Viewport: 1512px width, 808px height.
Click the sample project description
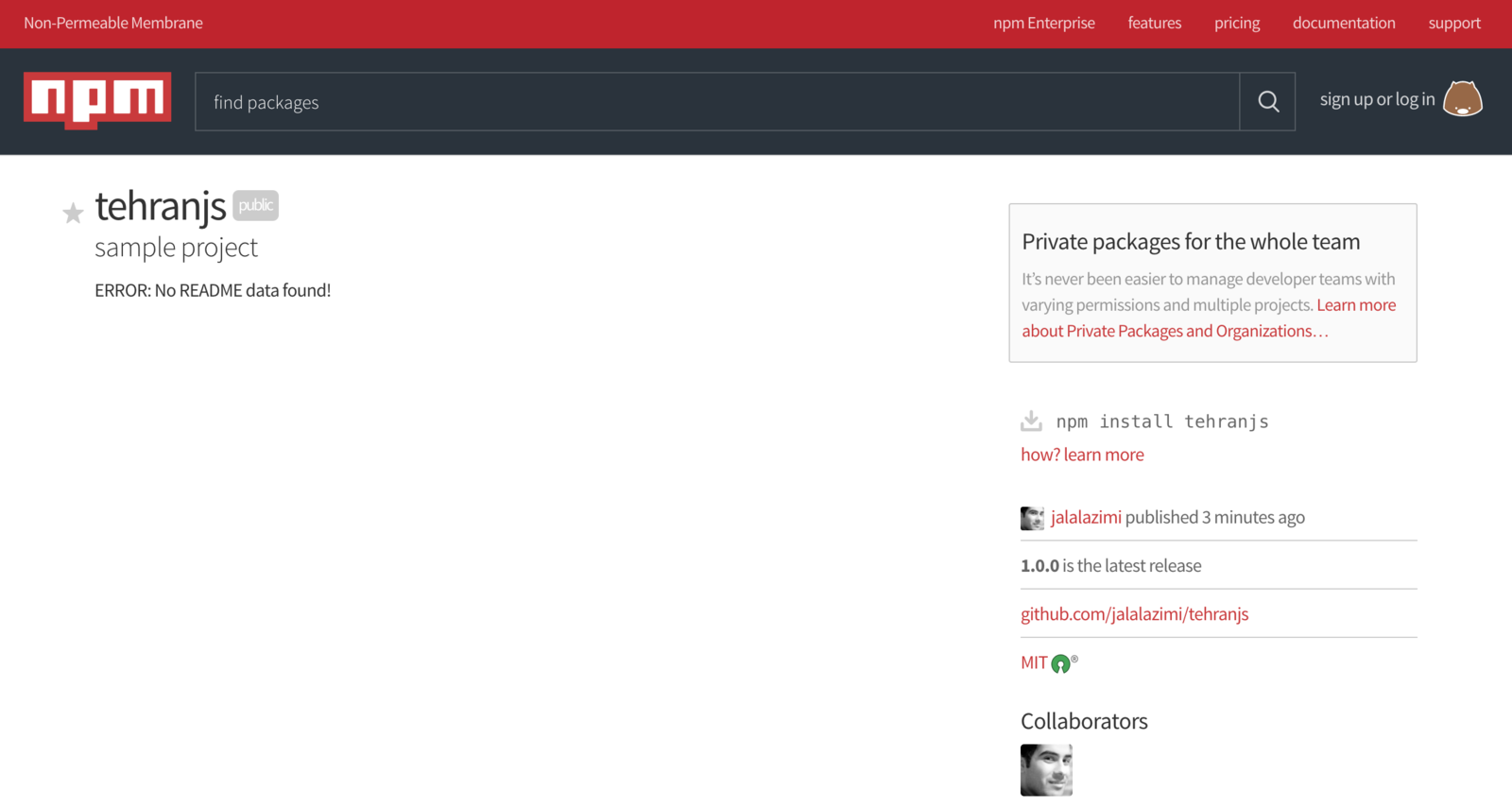click(x=176, y=248)
